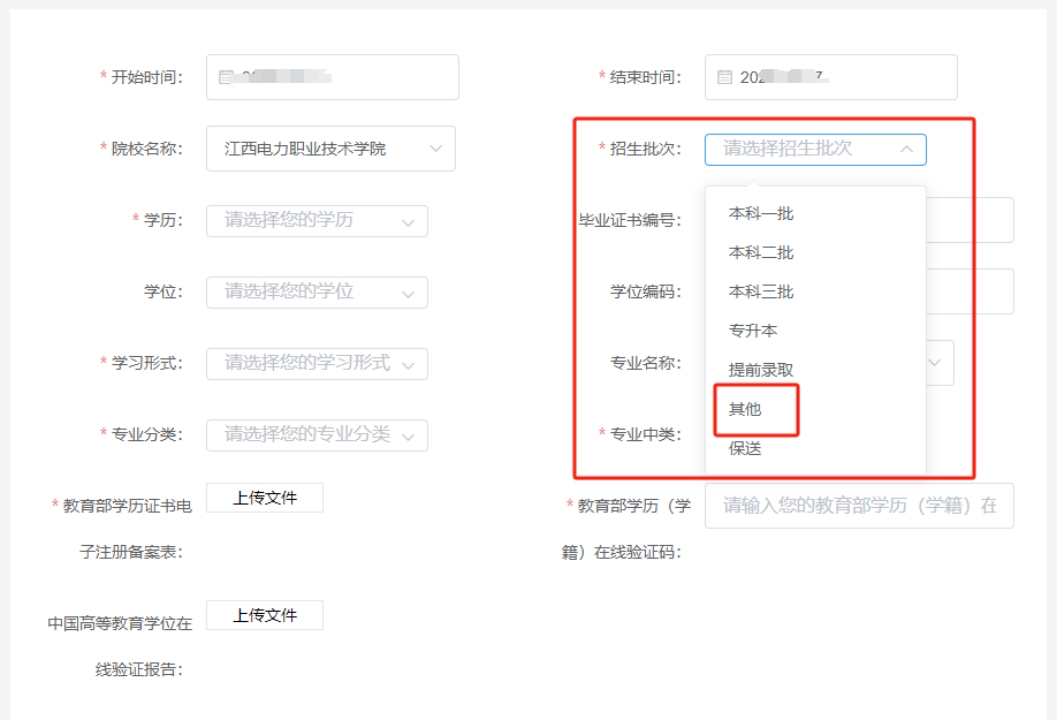Click the dropdown arrow on 学历 selector
This screenshot has width=1057, height=720.
(406, 220)
